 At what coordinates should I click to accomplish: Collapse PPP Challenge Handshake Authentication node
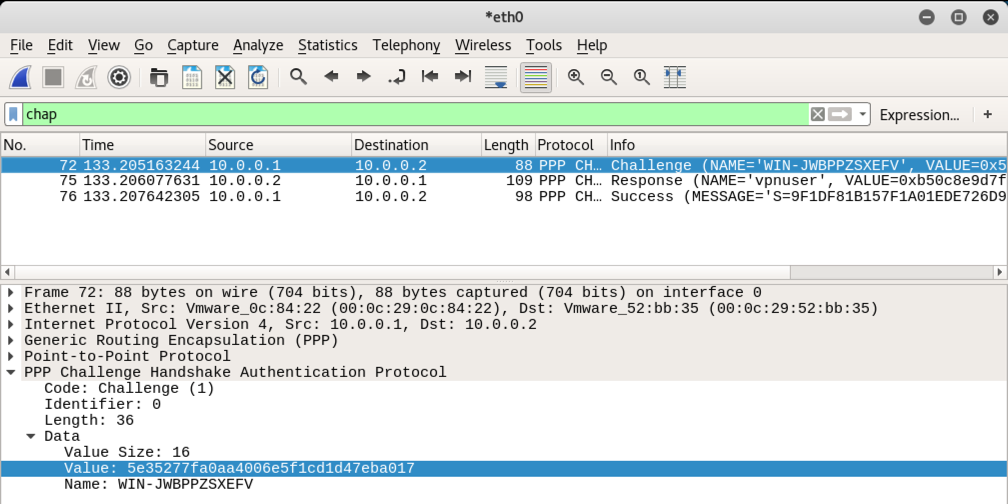[11, 372]
